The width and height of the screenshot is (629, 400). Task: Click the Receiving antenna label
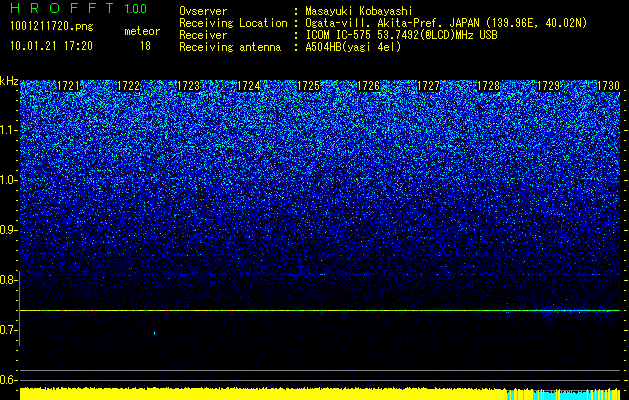coord(230,47)
